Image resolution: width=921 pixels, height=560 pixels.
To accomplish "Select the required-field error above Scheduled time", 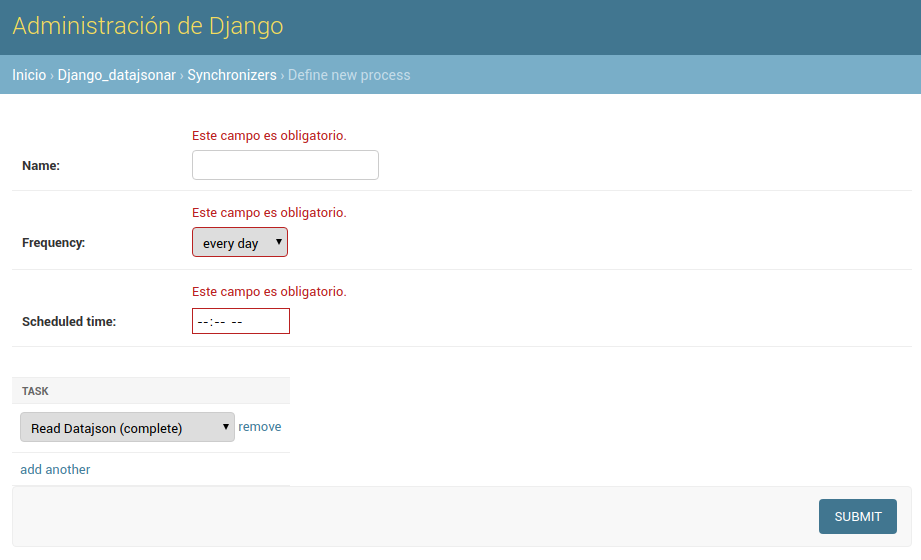I will click(269, 292).
